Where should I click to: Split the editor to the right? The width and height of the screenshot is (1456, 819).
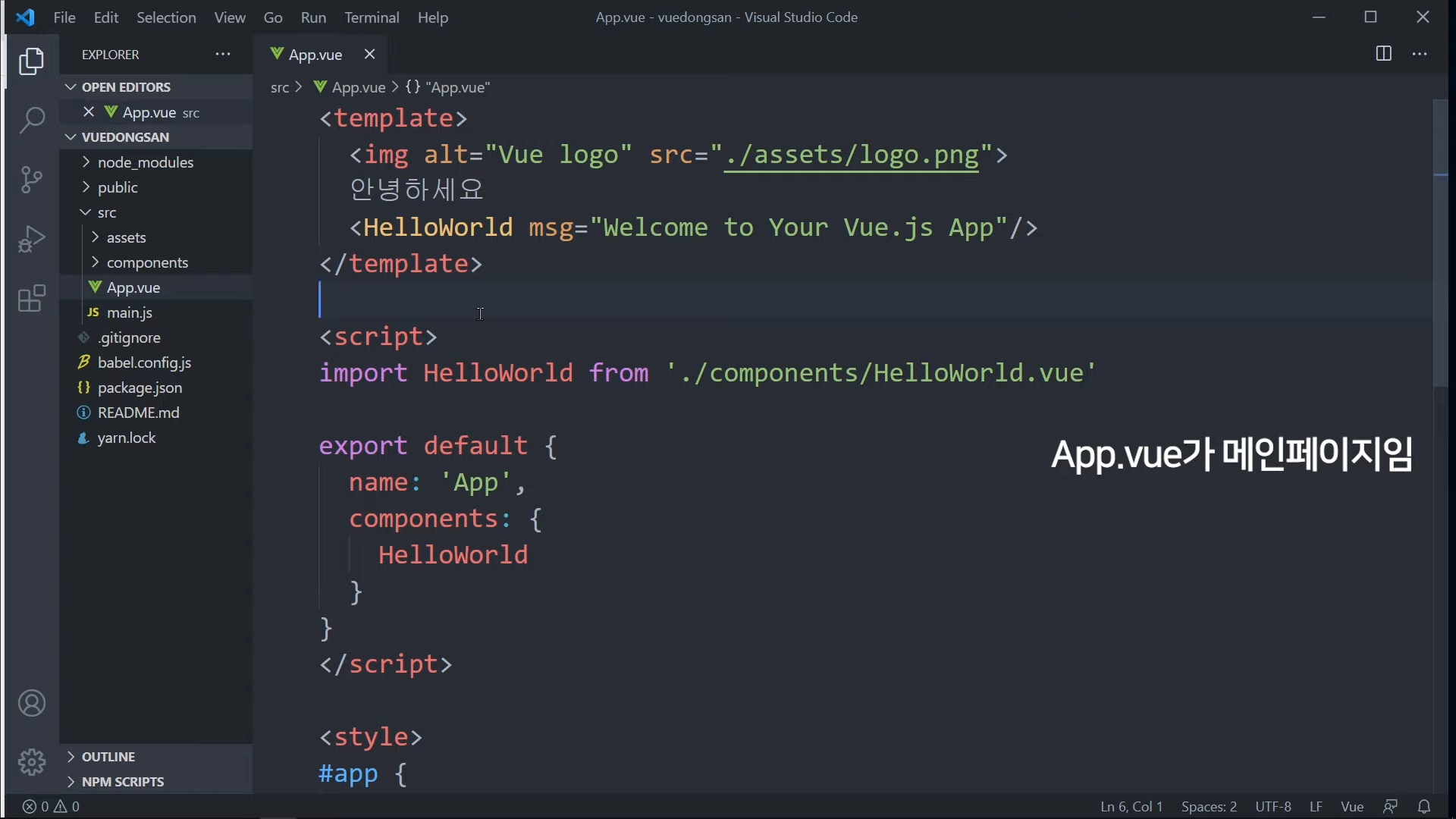[x=1383, y=55]
